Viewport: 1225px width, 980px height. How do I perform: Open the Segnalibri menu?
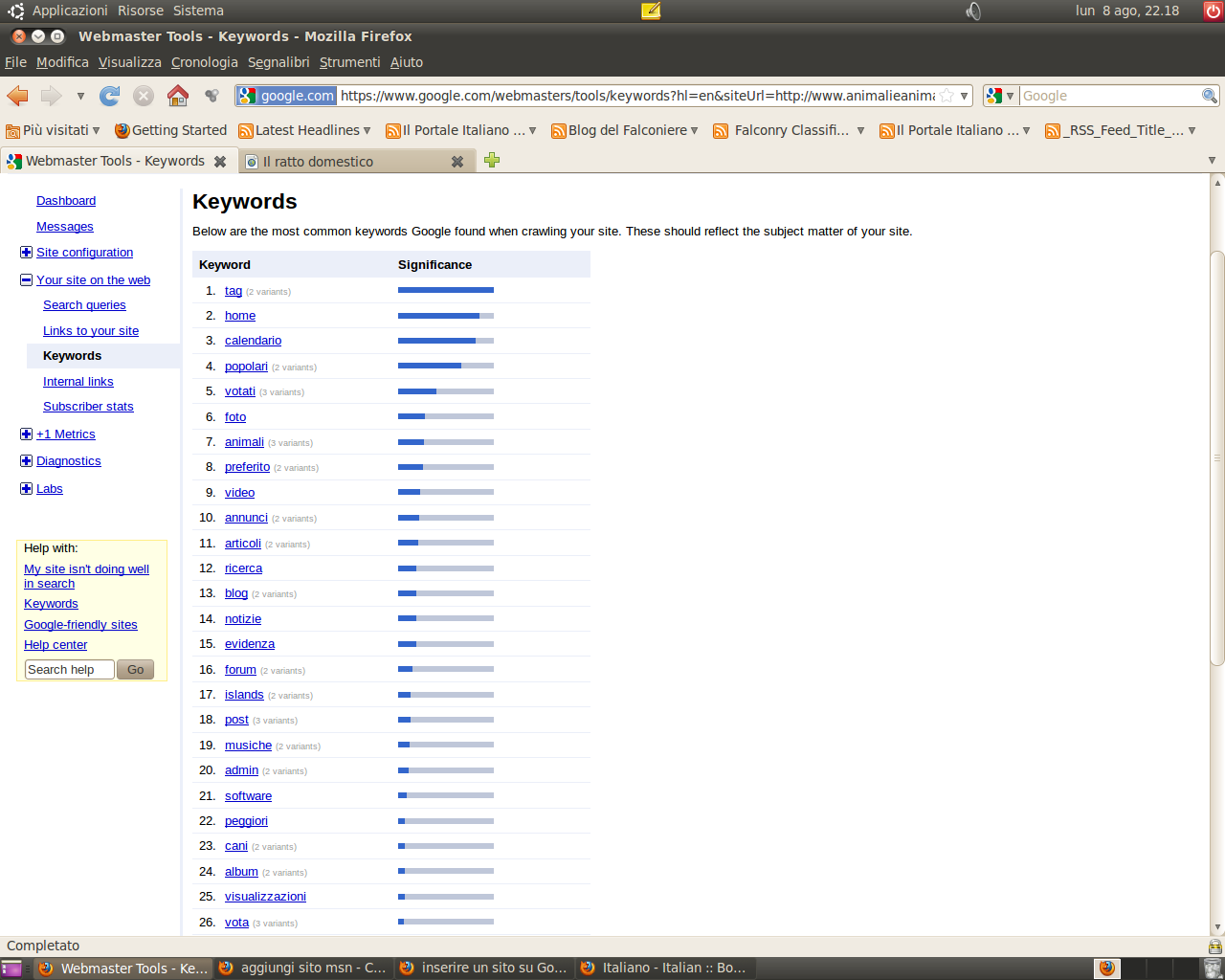pyautogui.click(x=278, y=62)
